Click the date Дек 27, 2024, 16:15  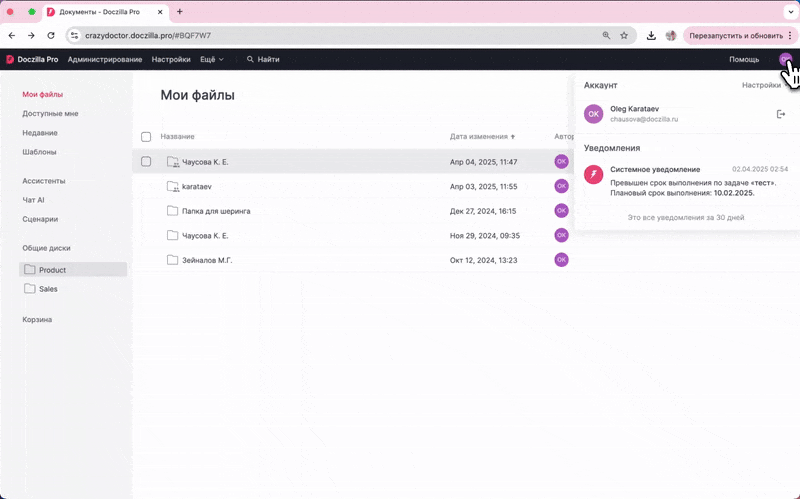click(x=483, y=211)
